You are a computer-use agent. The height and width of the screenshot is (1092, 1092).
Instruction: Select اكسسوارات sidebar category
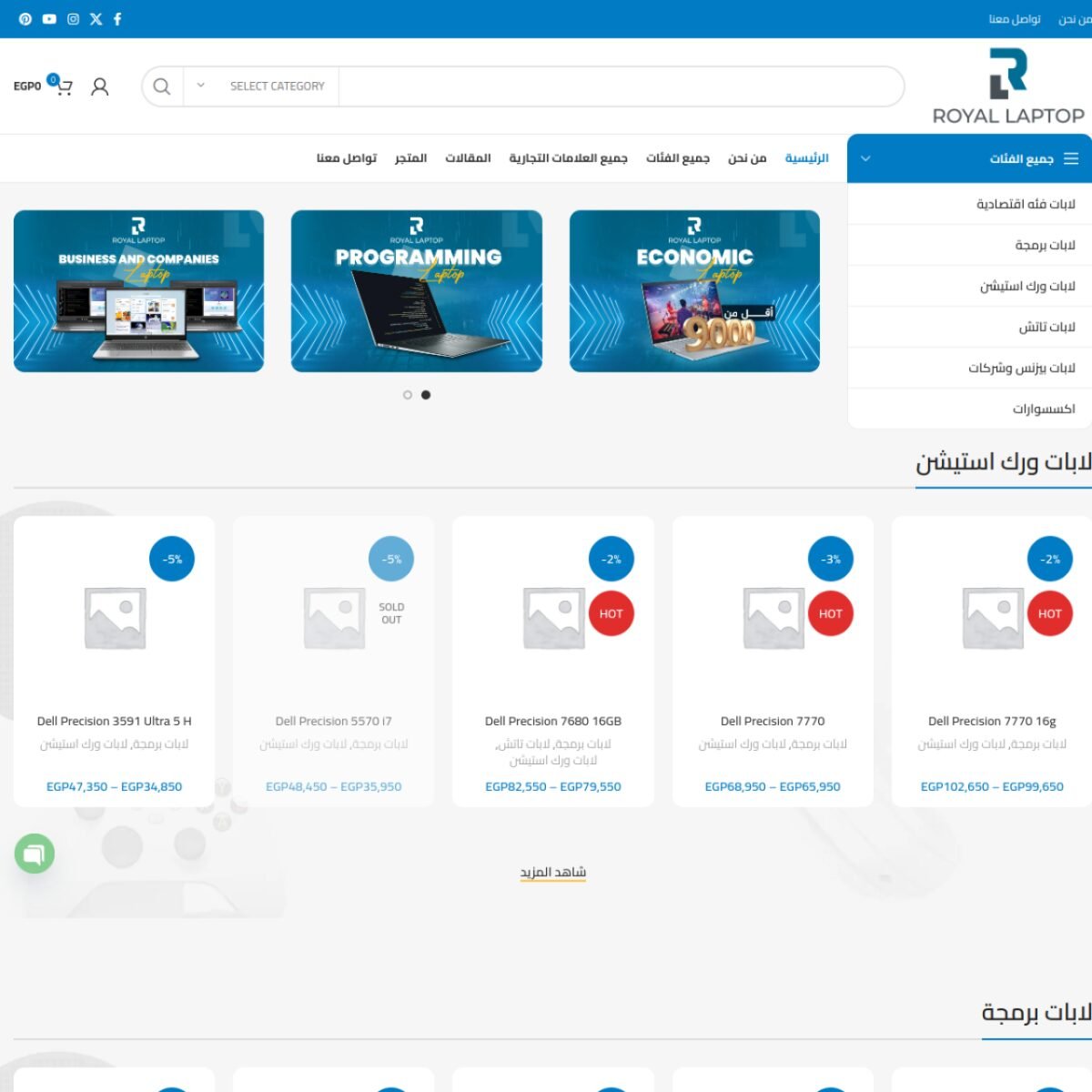(969, 409)
